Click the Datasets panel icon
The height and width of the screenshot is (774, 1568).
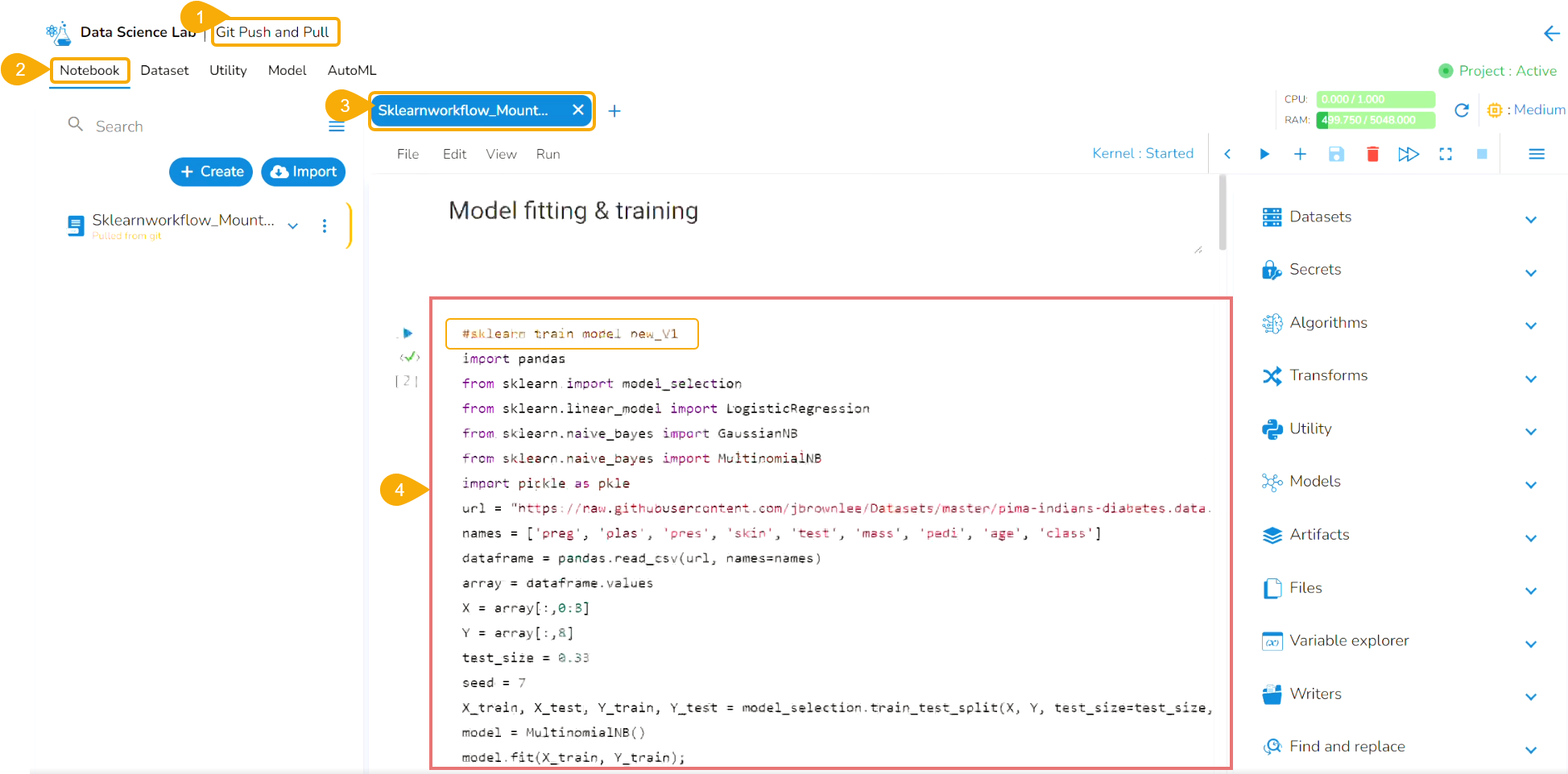1272,217
